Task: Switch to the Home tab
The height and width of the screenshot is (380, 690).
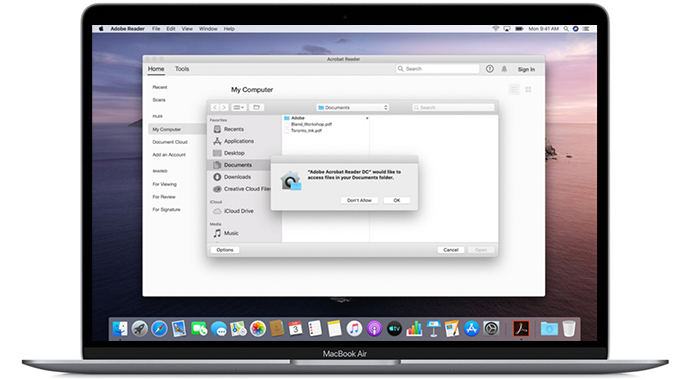Action: click(x=156, y=69)
